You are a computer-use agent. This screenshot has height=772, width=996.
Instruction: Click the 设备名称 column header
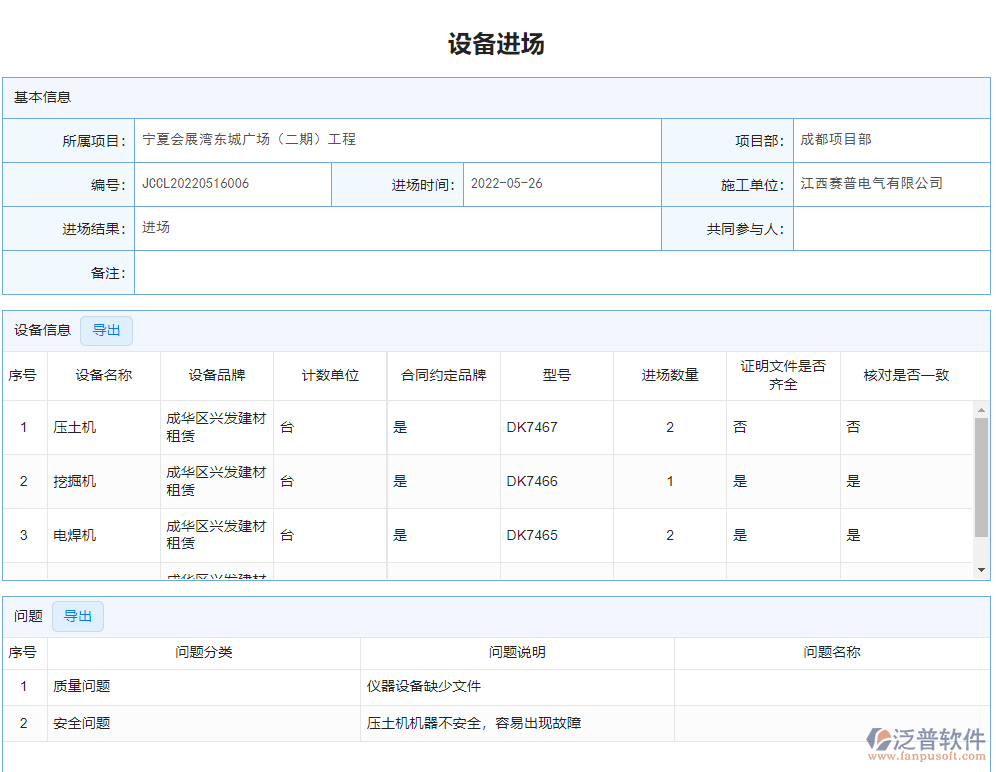[103, 375]
